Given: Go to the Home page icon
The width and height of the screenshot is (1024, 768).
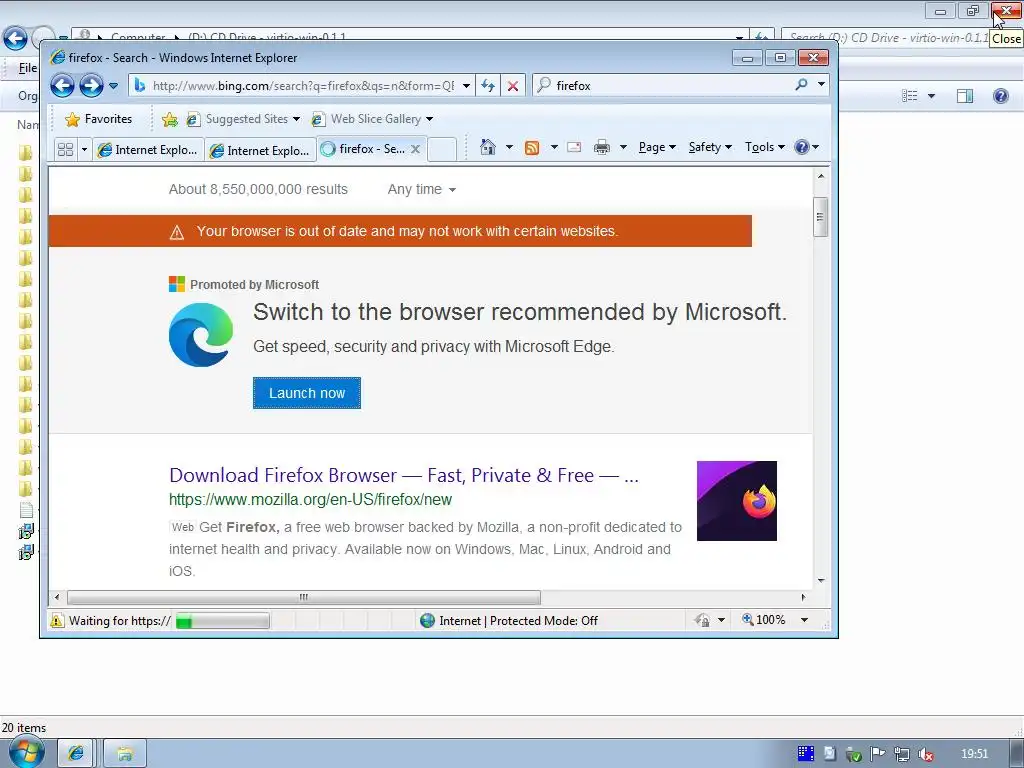Looking at the screenshot, I should [x=488, y=147].
